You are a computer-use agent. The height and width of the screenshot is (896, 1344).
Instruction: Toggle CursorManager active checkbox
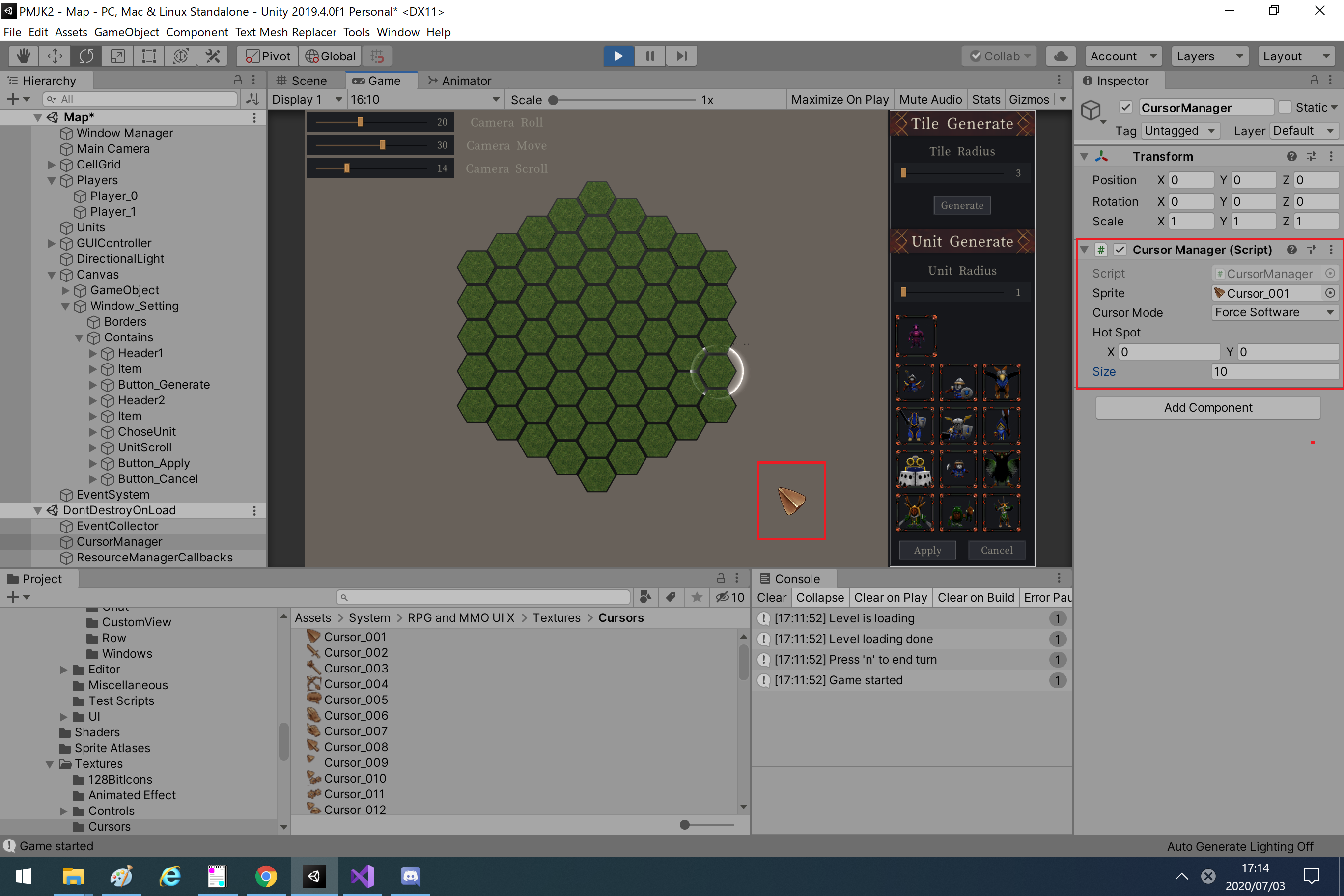pyautogui.click(x=1125, y=108)
